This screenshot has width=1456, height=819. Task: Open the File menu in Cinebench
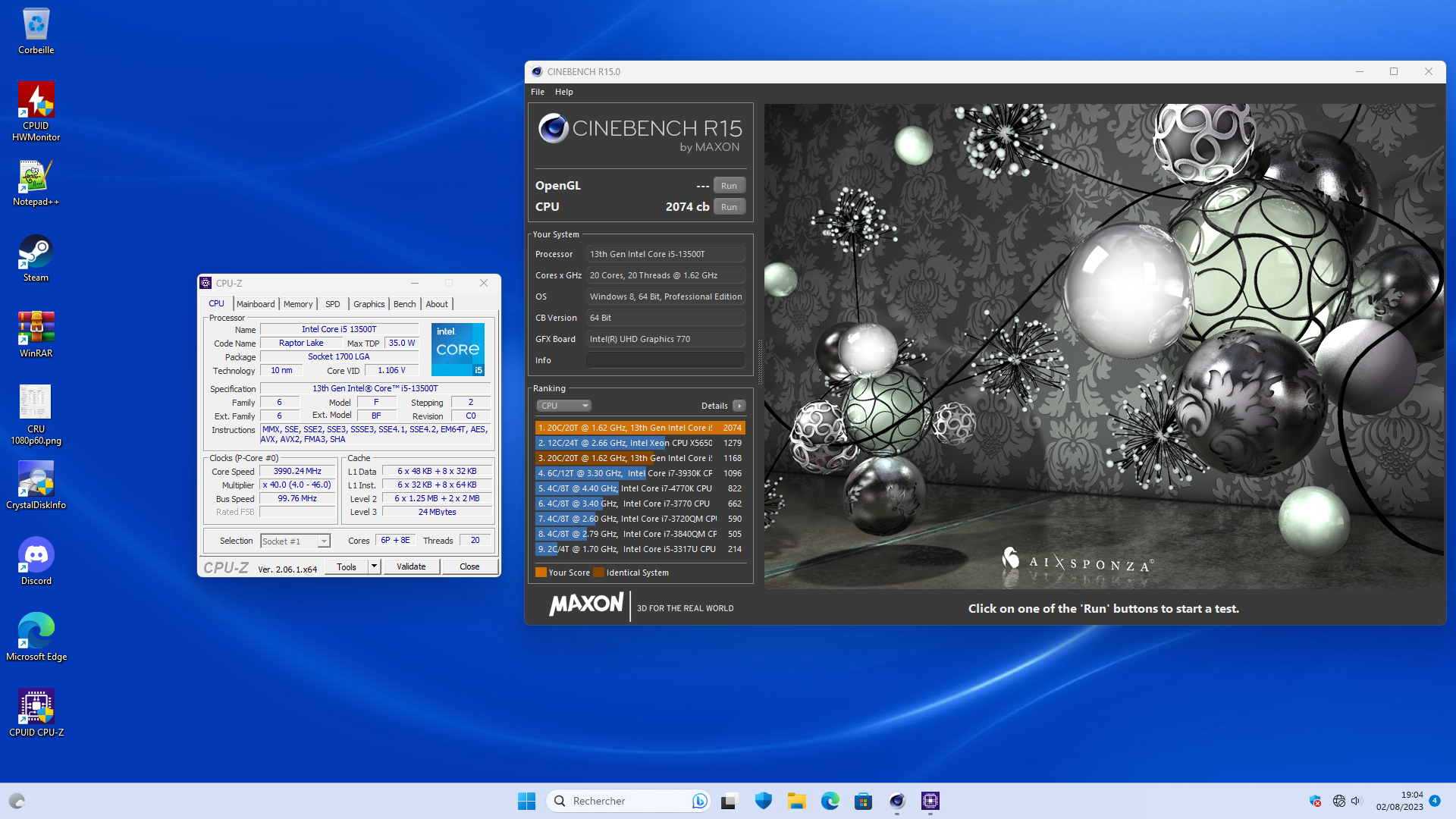[x=537, y=92]
